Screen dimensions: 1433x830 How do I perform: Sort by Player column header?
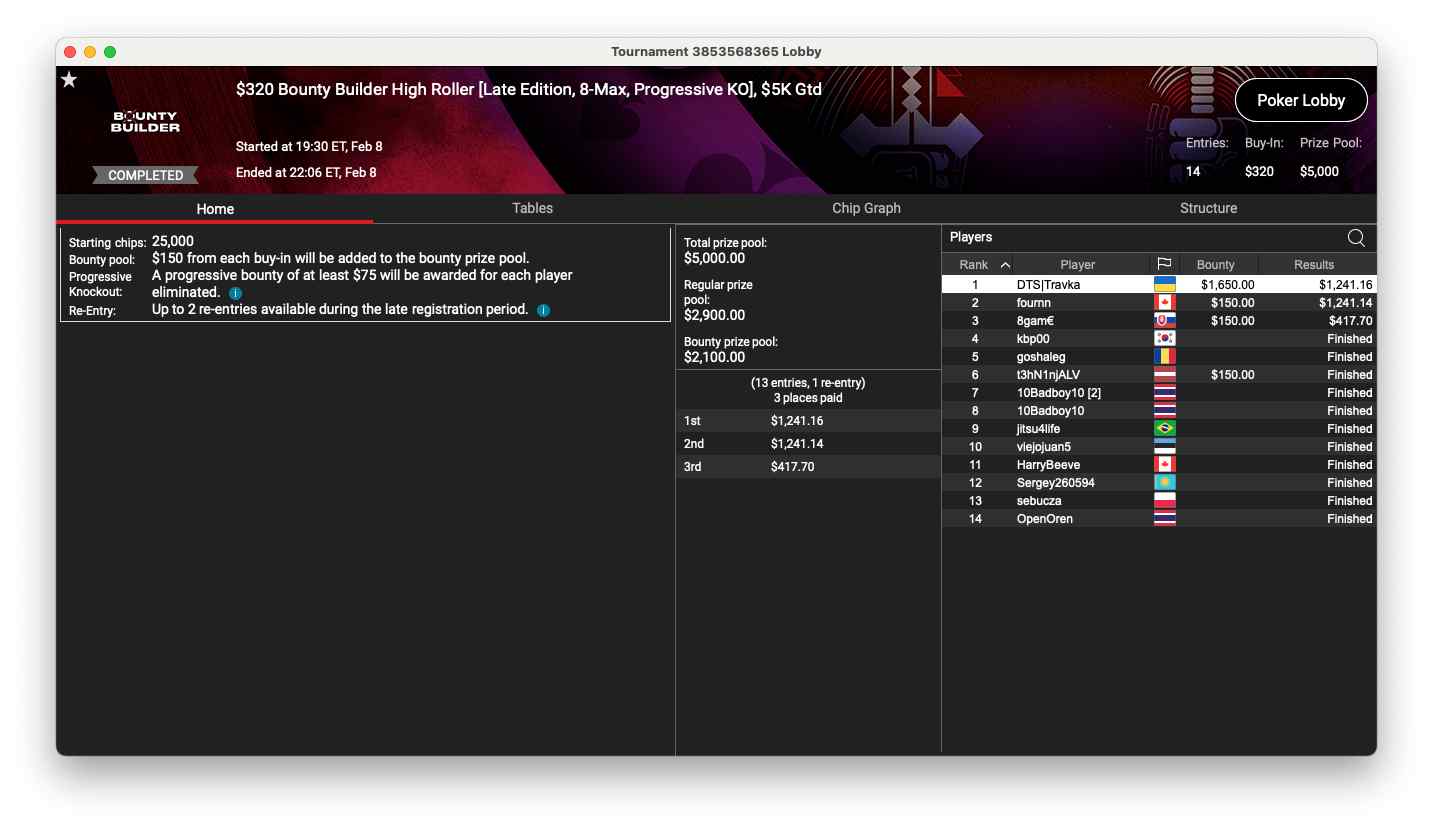click(1077, 265)
